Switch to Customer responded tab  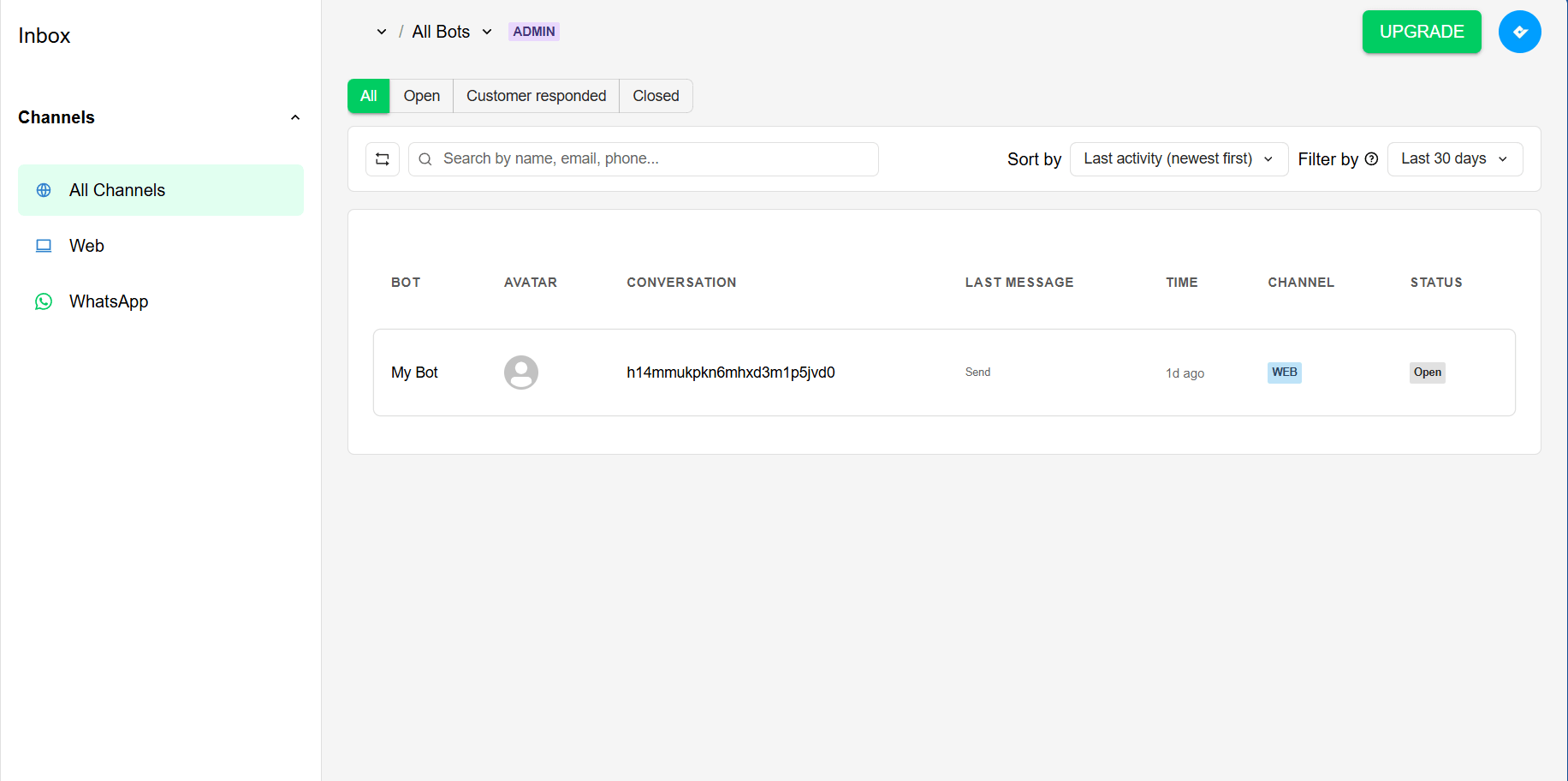point(537,96)
